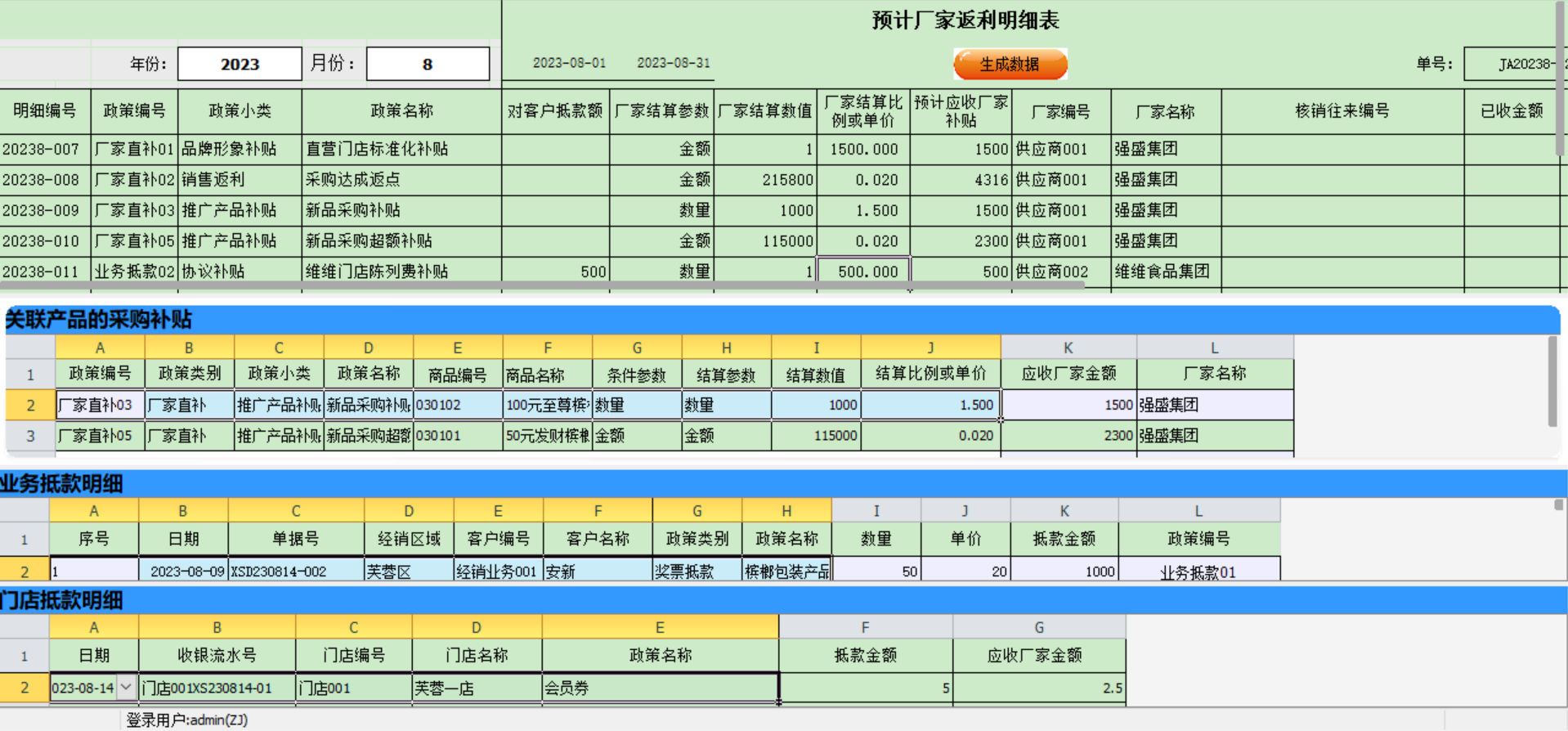
Task: Select the 20238-008 明细编号 row cell
Action: (44, 180)
